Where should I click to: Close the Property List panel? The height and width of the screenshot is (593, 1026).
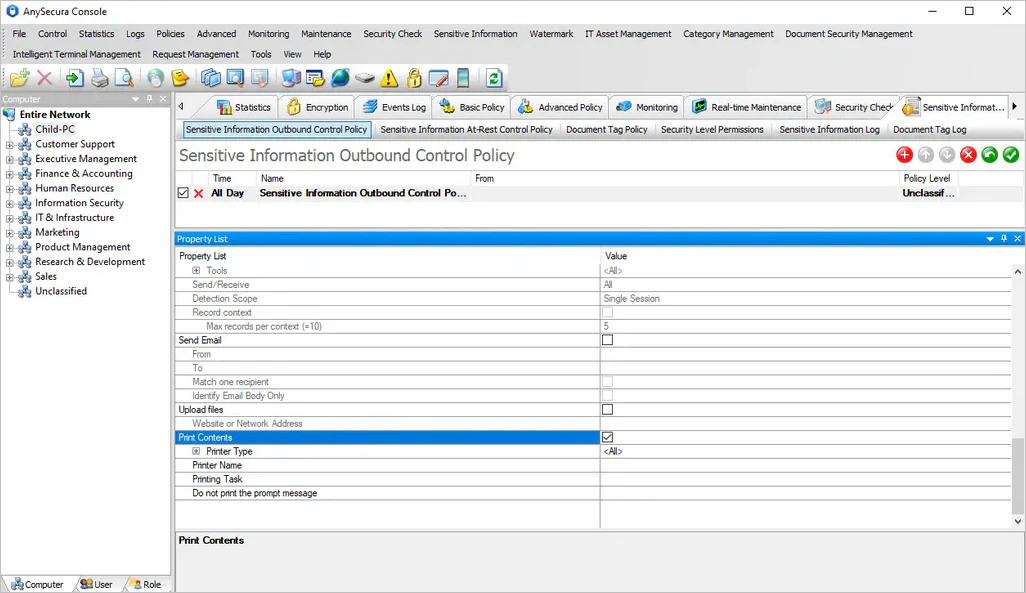pos(1017,239)
